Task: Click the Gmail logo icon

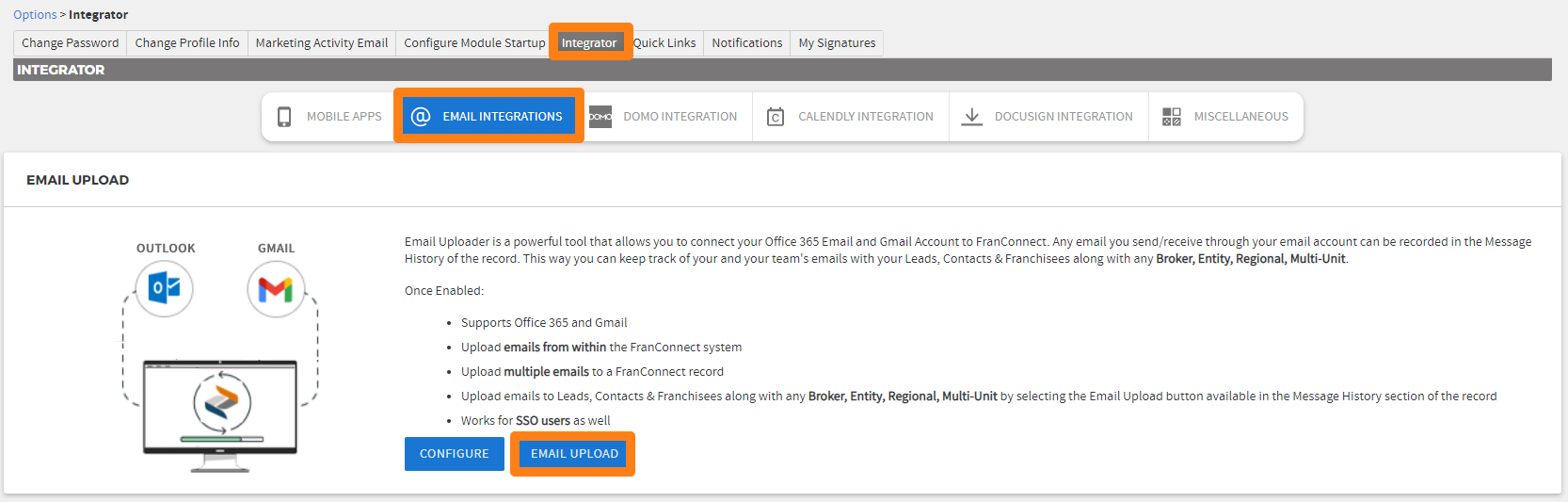Action: pyautogui.click(x=276, y=289)
